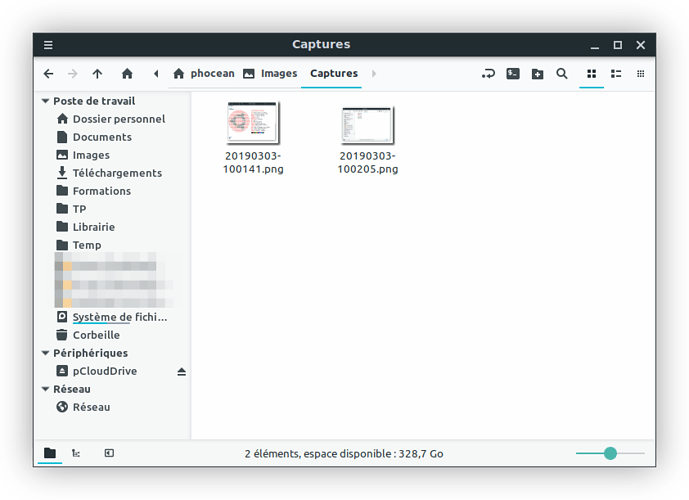Switch to icon view
The image size is (689, 500).
click(x=591, y=74)
